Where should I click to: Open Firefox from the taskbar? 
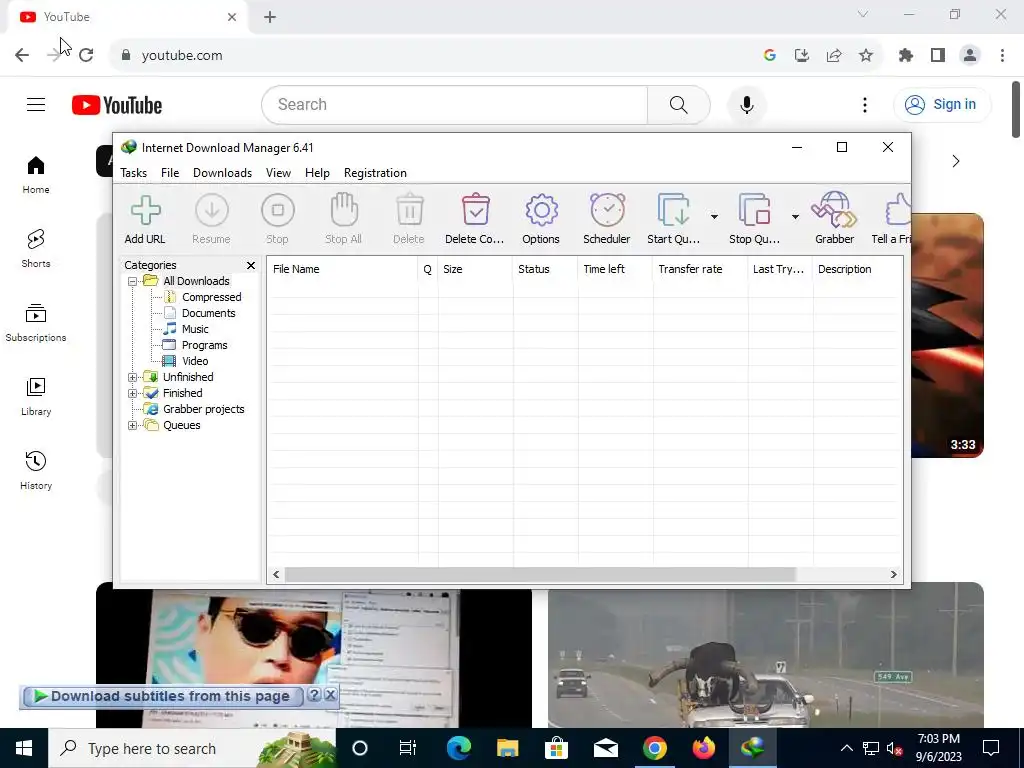[x=703, y=748]
